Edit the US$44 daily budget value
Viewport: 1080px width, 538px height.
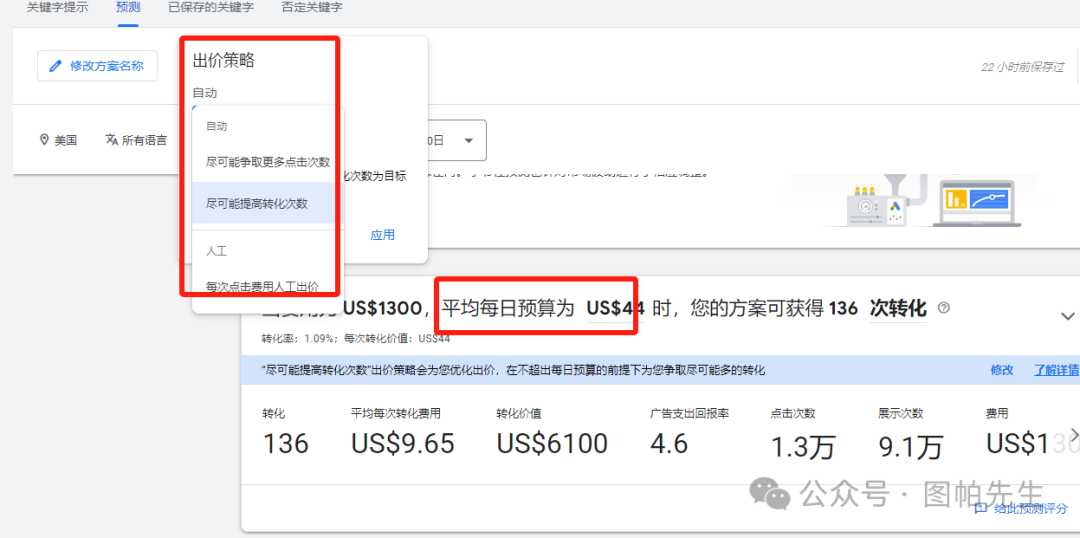pos(615,308)
